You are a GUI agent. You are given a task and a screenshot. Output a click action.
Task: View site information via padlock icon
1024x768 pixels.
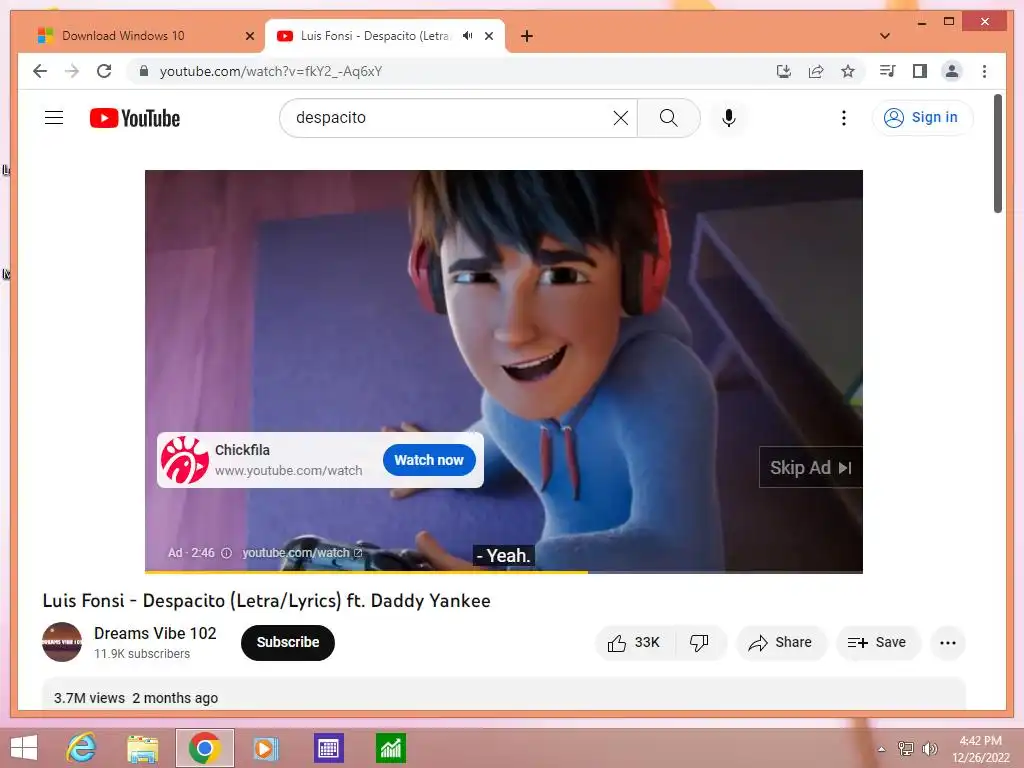pyautogui.click(x=144, y=71)
